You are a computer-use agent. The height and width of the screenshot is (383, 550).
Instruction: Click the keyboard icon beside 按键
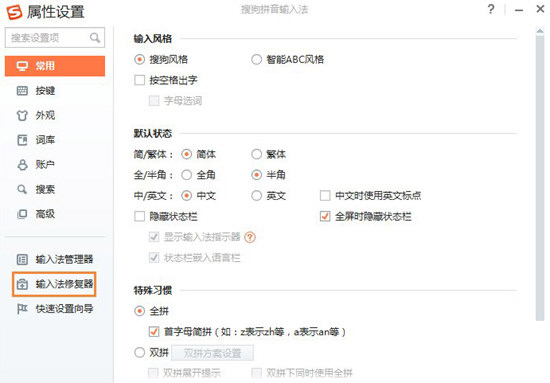point(22,91)
